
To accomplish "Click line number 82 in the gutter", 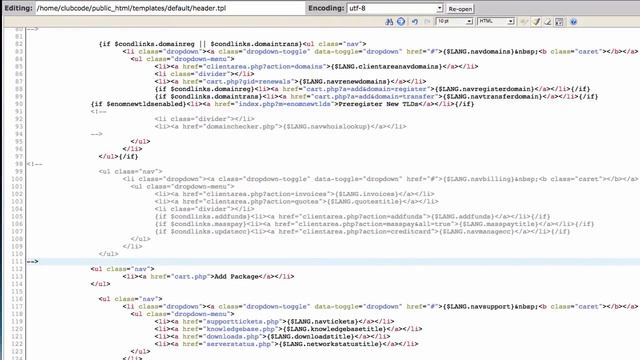I will click(x=19, y=44).
